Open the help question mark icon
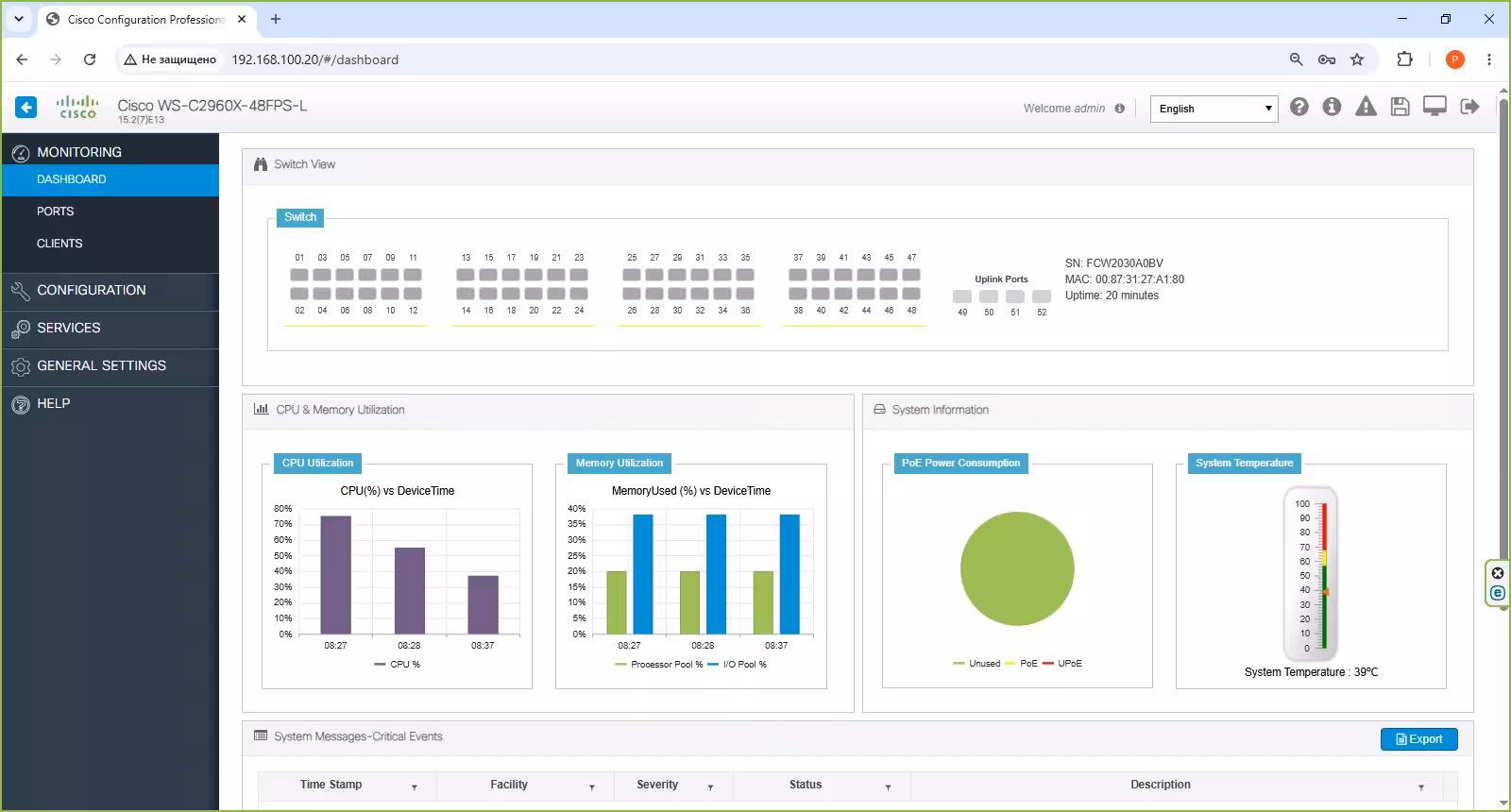1511x812 pixels. pyautogui.click(x=1299, y=107)
